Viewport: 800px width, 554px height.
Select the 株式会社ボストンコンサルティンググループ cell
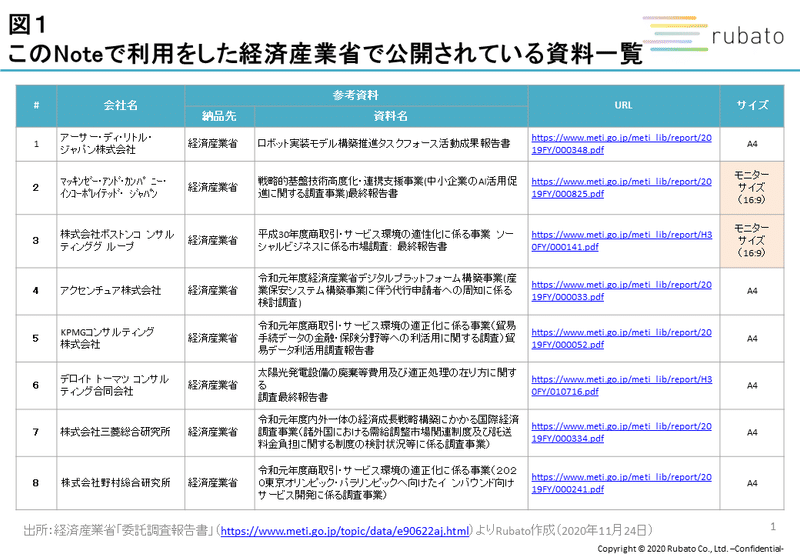(120, 241)
